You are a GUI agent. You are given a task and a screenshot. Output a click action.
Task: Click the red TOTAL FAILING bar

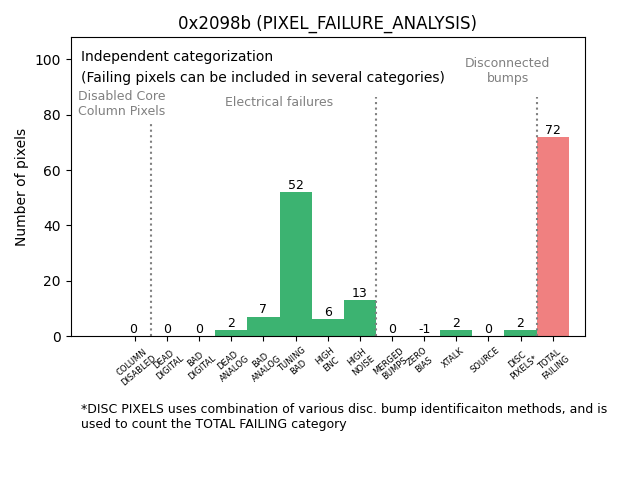click(552, 237)
